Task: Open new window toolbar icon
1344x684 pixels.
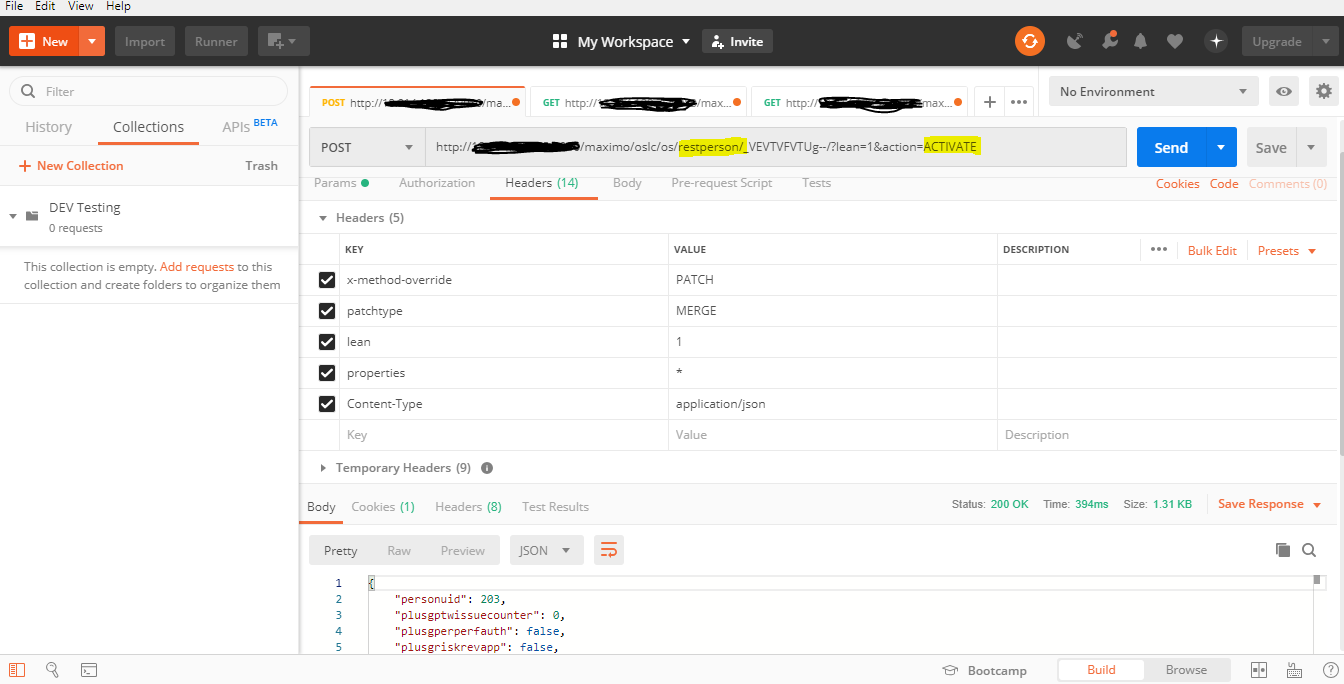Action: point(283,41)
